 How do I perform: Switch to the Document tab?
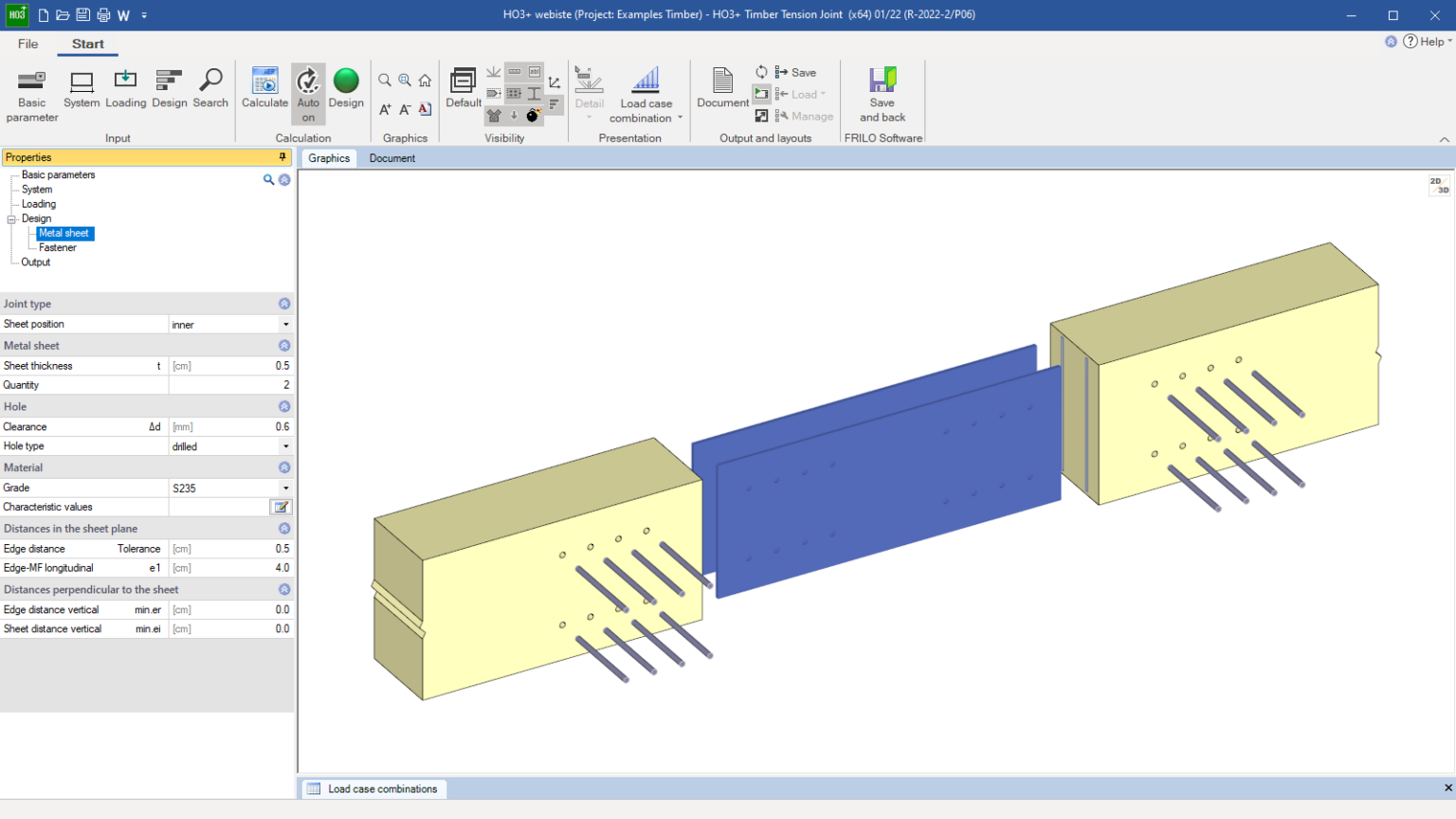[x=391, y=158]
